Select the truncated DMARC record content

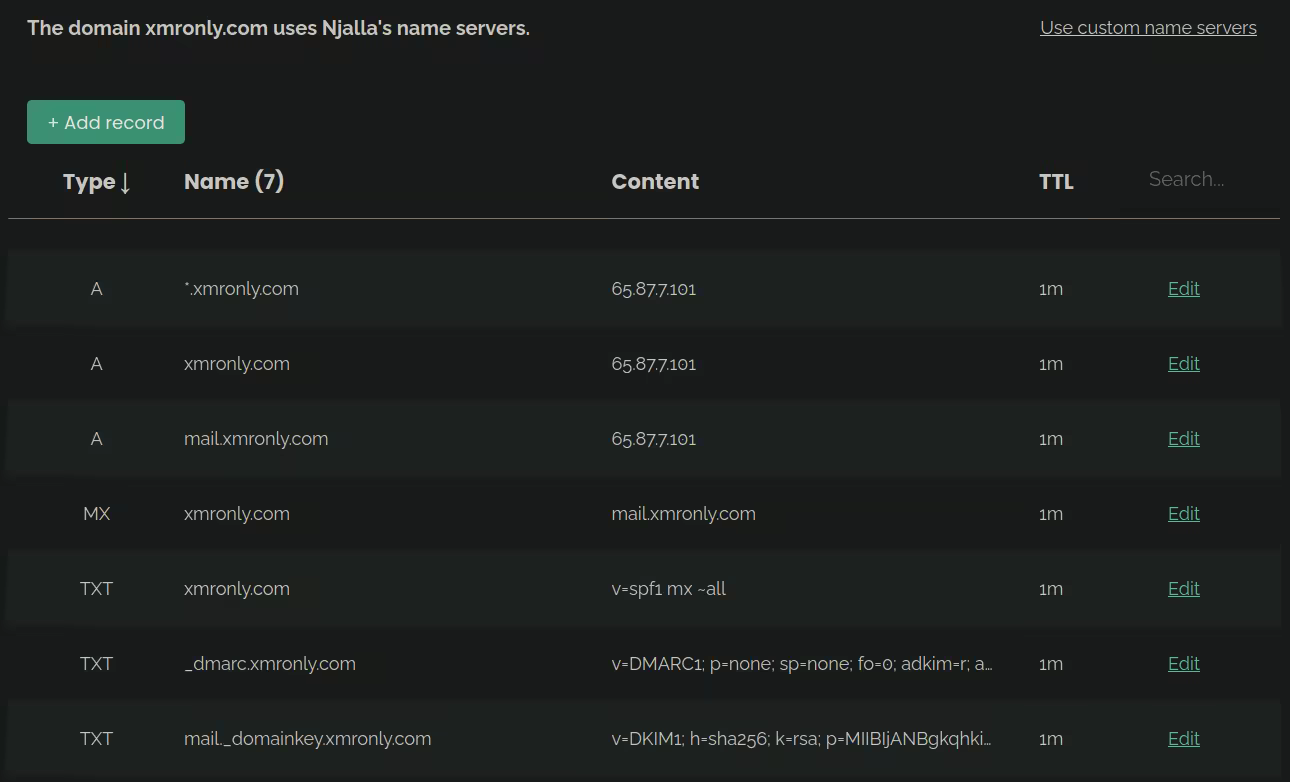coord(801,664)
